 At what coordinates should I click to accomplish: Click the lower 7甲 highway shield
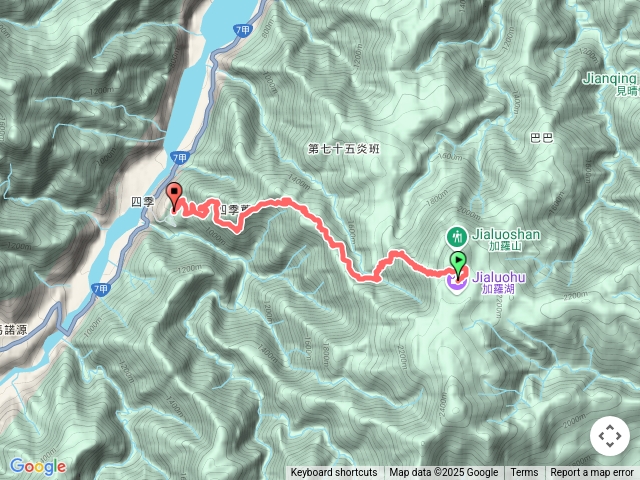tap(100, 289)
